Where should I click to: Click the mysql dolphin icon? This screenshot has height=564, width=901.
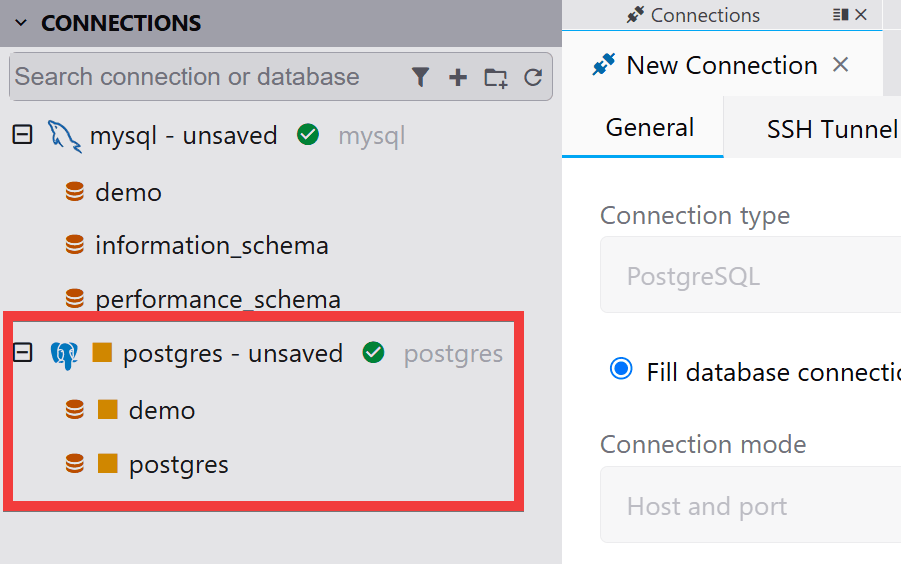(64, 137)
